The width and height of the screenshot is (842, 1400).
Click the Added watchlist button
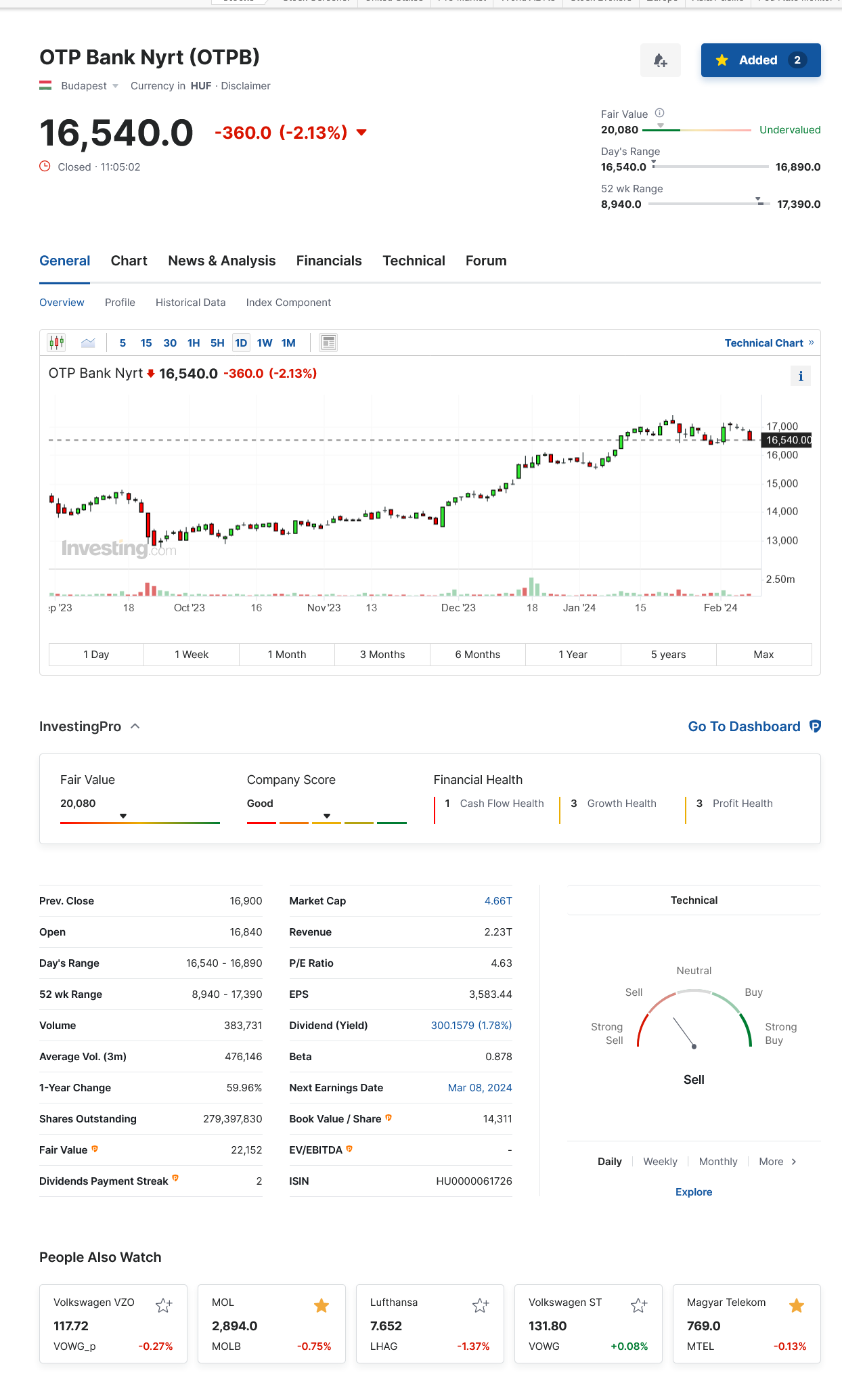click(x=760, y=60)
